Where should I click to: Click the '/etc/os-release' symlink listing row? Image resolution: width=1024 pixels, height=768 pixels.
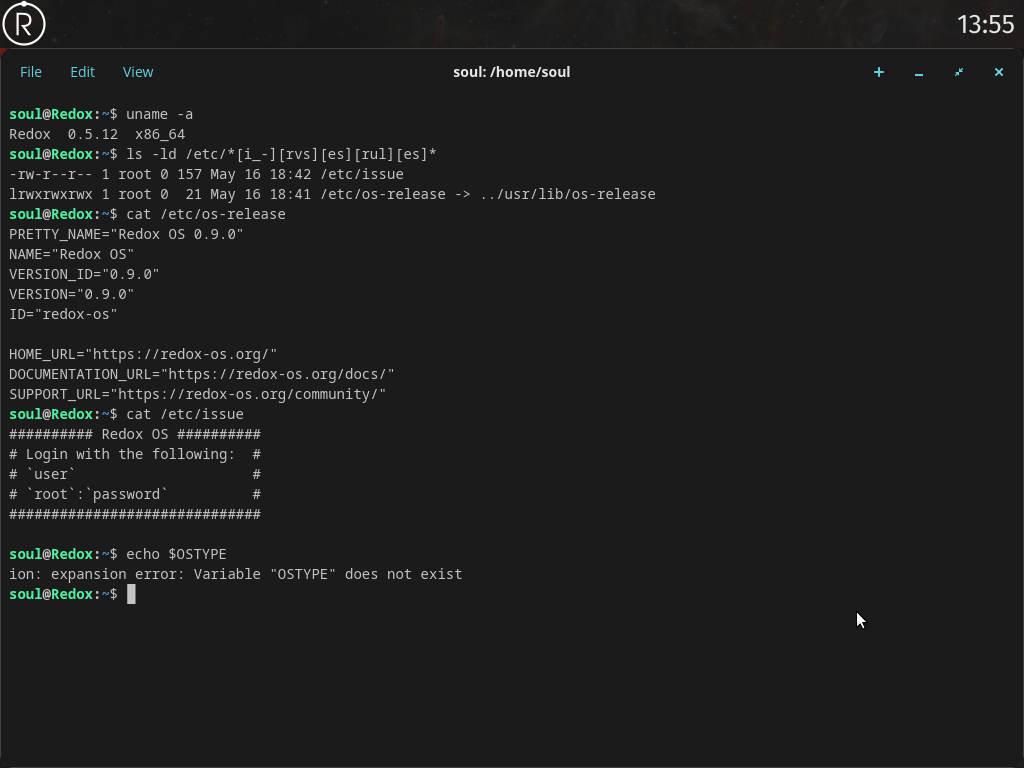point(332,195)
